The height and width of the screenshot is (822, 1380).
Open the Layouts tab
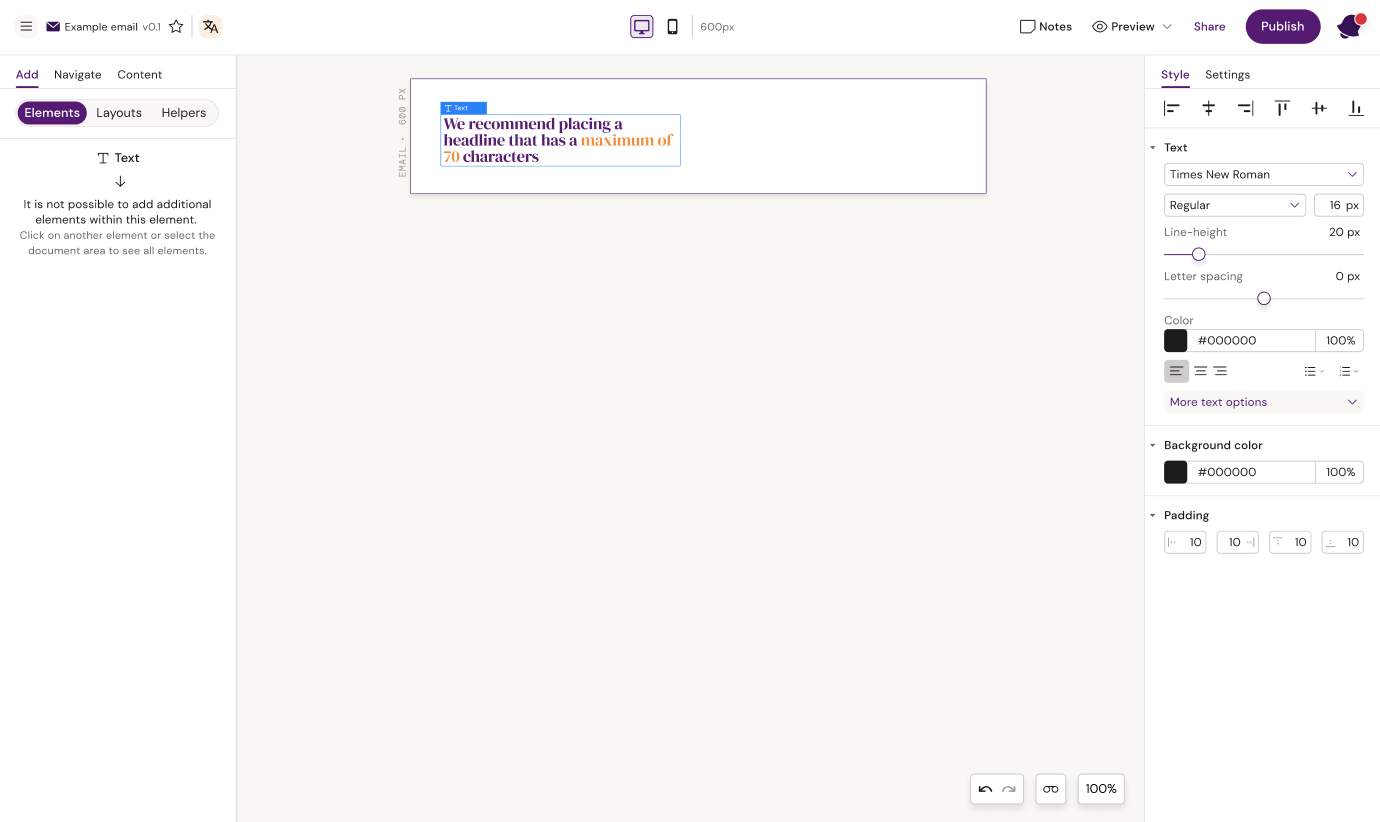[x=119, y=113]
